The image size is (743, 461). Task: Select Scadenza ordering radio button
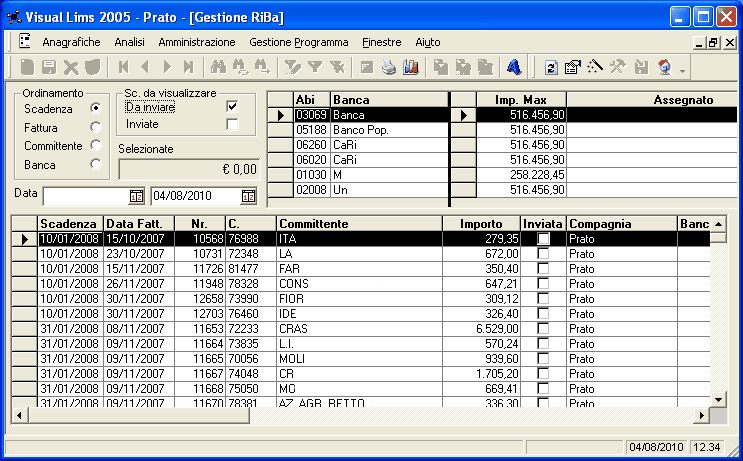96,108
